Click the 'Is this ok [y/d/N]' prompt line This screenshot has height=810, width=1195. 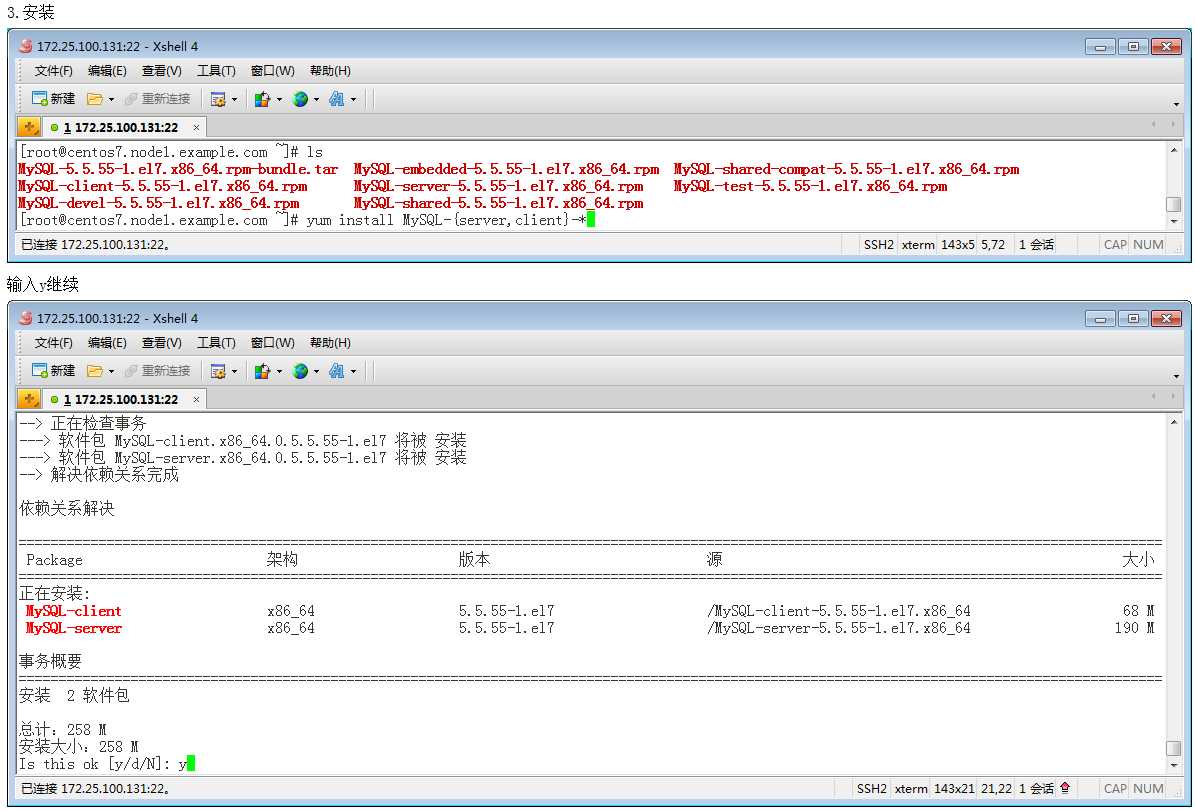107,764
